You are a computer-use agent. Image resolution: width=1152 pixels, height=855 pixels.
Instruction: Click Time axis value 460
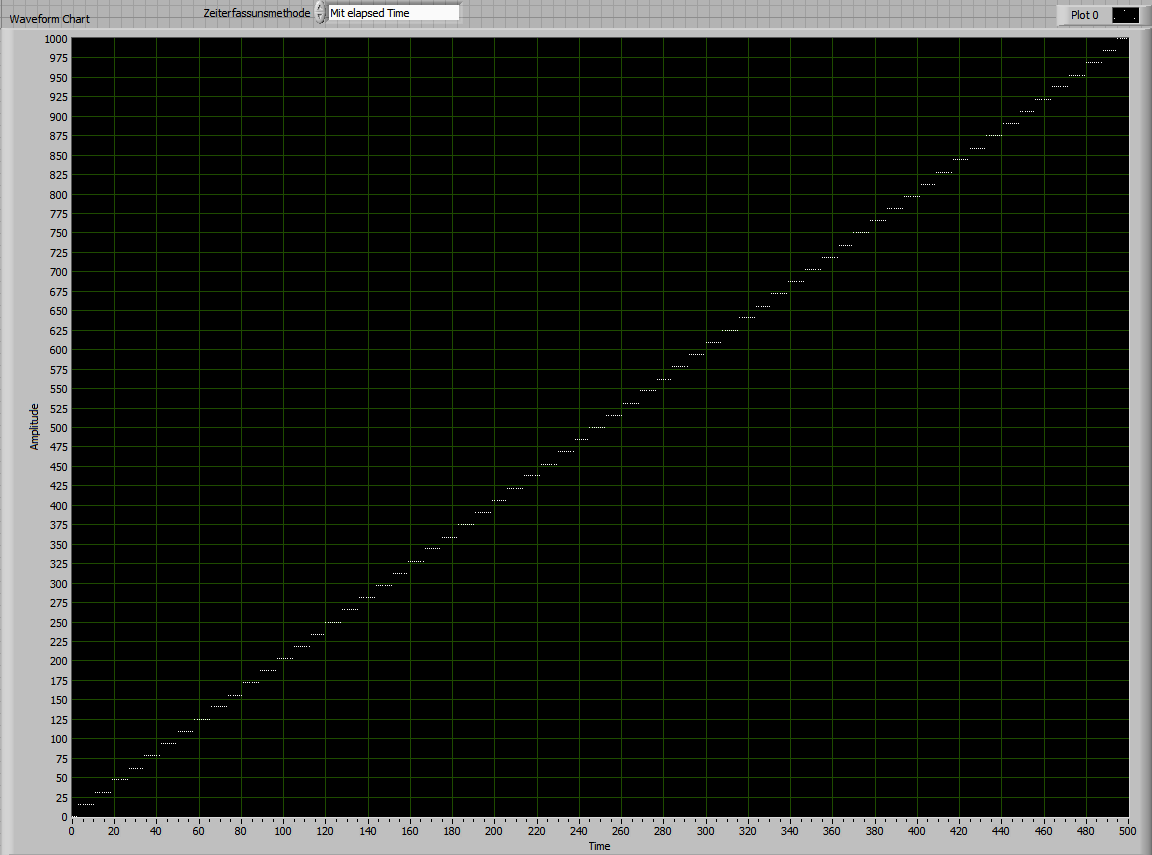coord(1043,831)
